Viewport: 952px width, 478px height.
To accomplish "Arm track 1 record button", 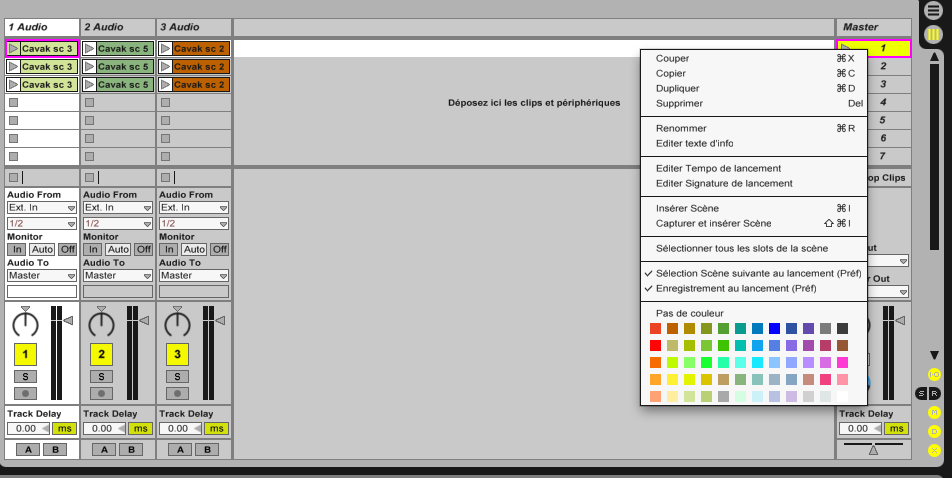I will [x=25, y=393].
